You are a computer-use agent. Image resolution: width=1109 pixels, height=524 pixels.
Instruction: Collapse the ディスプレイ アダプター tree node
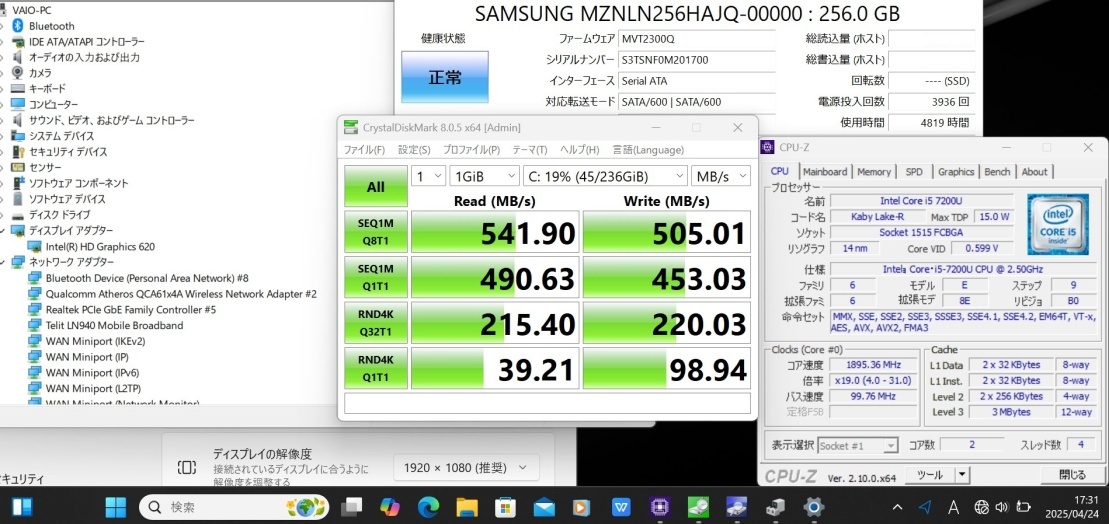pos(4,231)
